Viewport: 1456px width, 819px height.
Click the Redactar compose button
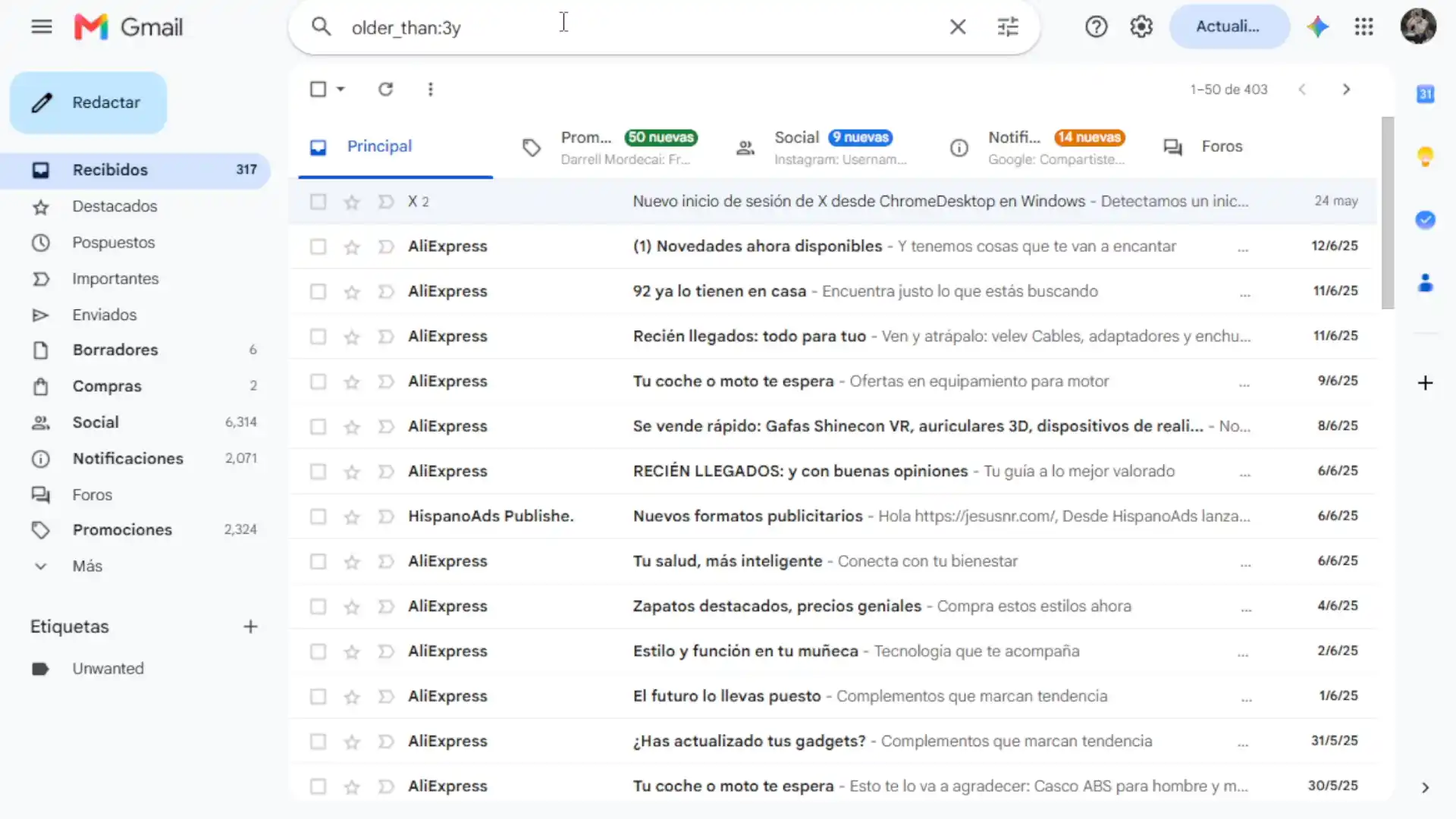(x=89, y=102)
